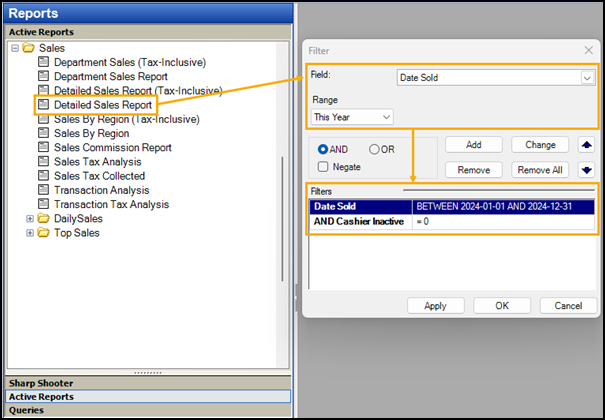This screenshot has width=605, height=420.
Task: Click the Top Sales folder icon
Action: point(44,233)
